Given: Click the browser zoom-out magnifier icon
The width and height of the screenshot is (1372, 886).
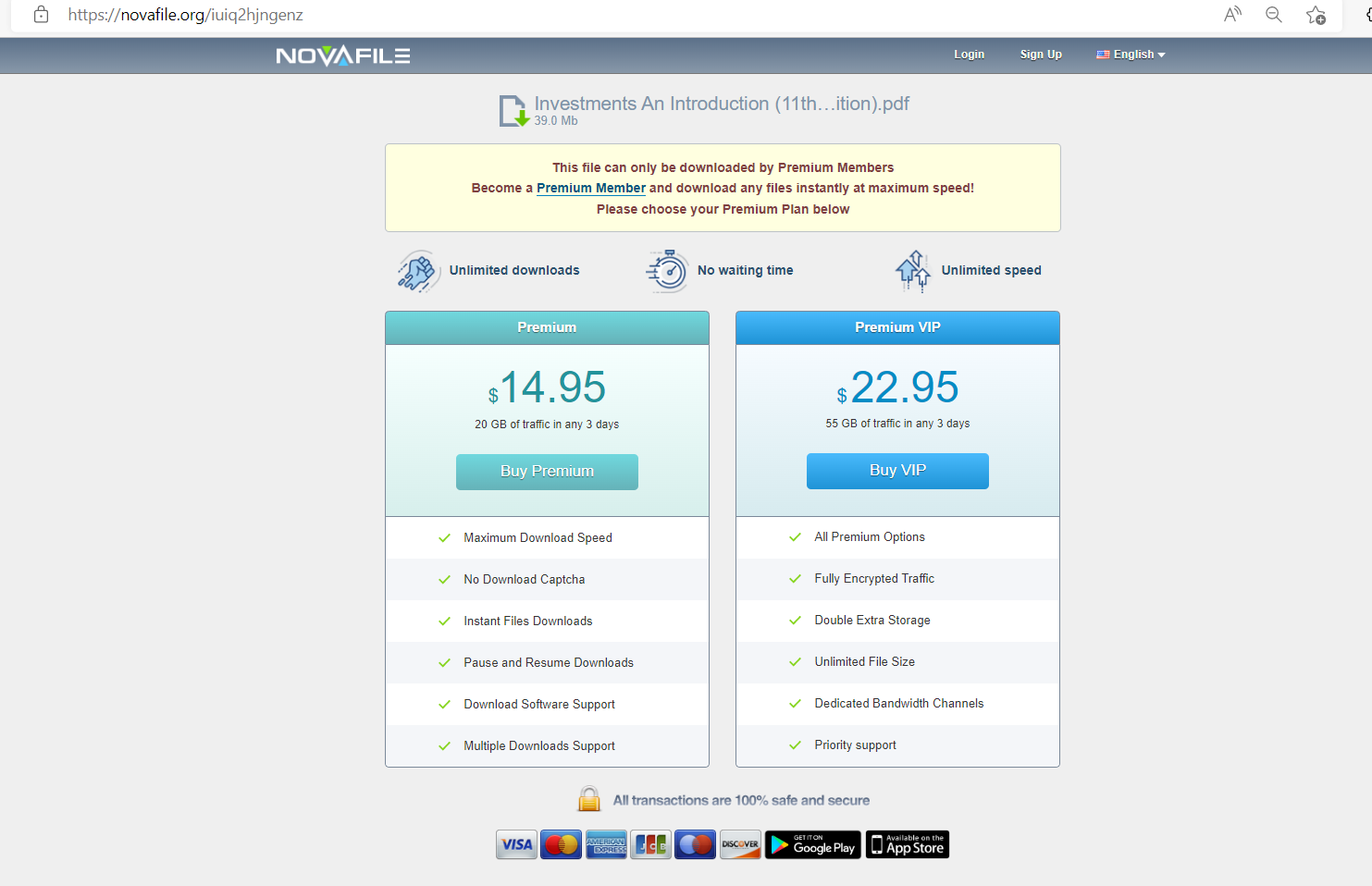Looking at the screenshot, I should (1274, 15).
